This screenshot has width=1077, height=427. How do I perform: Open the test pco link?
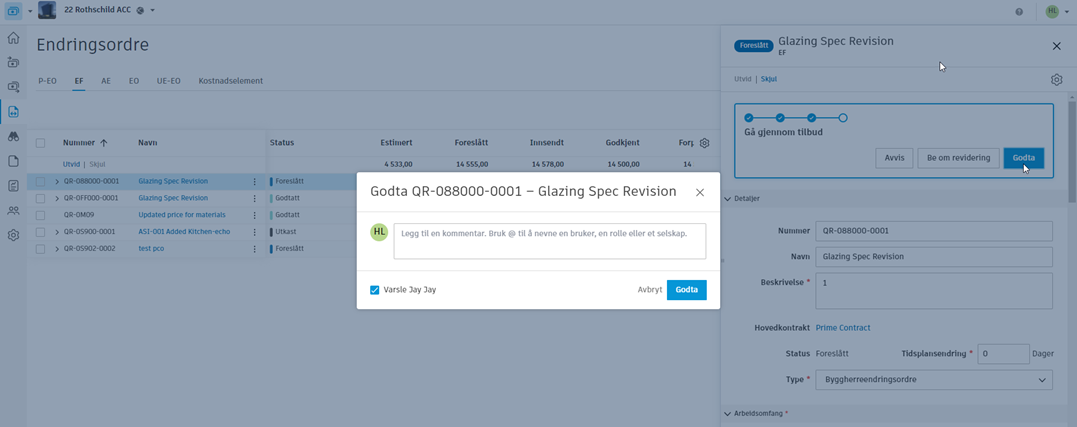click(151, 249)
